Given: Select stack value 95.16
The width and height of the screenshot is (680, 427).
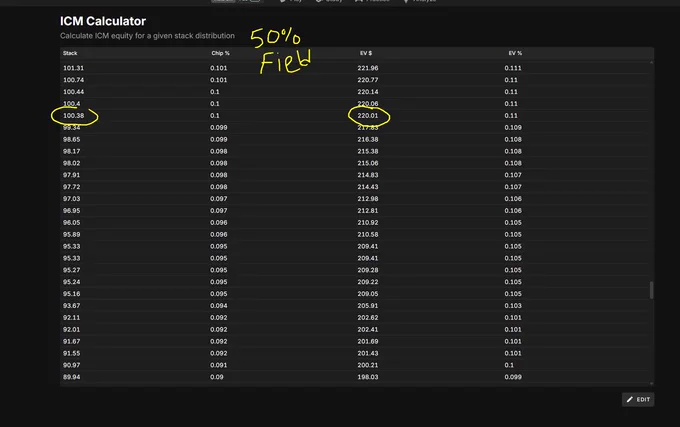Looking at the screenshot, I should [x=72, y=294].
